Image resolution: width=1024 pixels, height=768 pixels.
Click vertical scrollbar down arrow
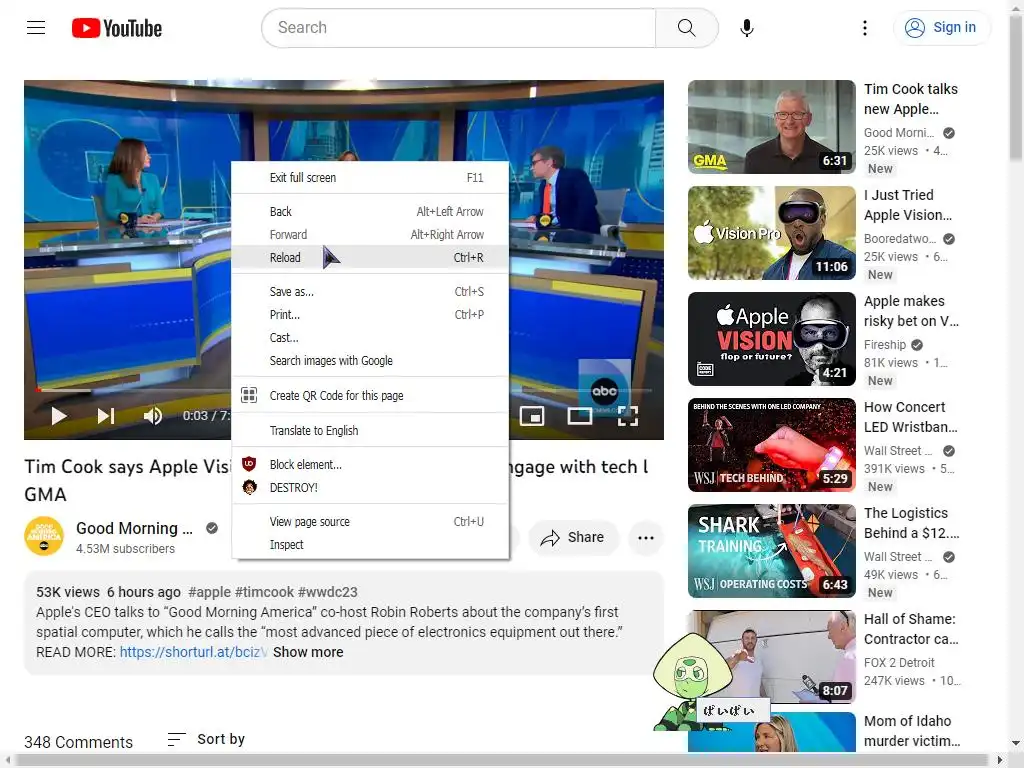(1016, 743)
